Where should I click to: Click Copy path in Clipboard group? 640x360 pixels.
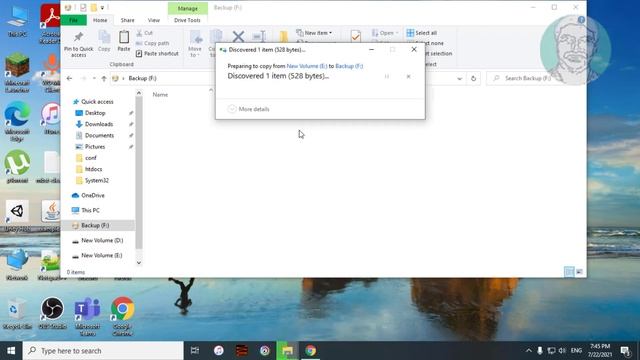[152, 43]
